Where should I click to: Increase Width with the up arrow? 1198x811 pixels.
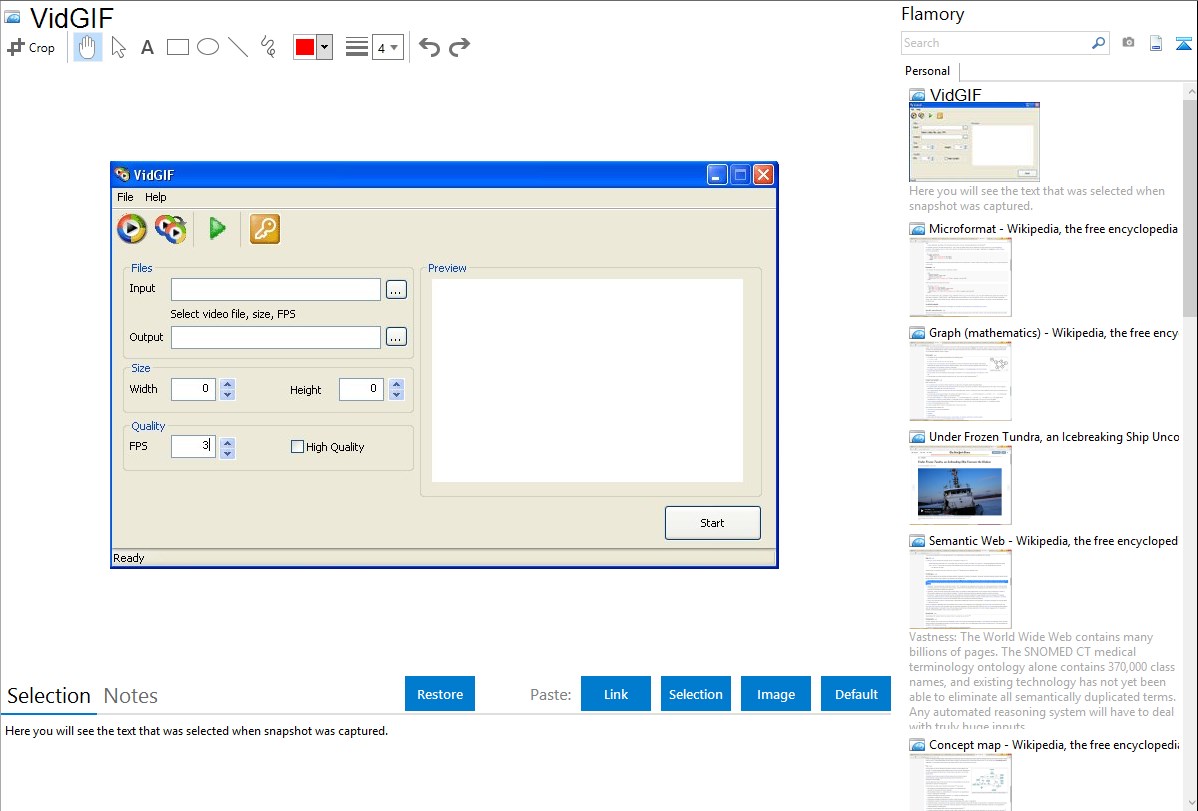(228, 384)
